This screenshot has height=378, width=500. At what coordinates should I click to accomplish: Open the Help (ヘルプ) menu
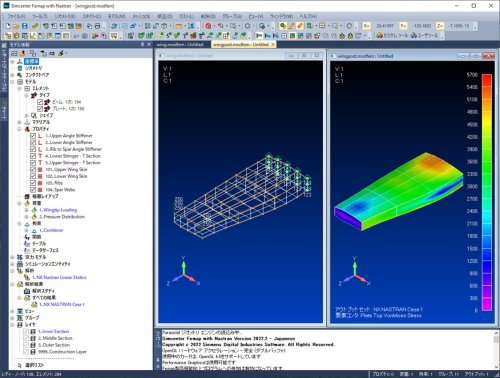tap(308, 16)
